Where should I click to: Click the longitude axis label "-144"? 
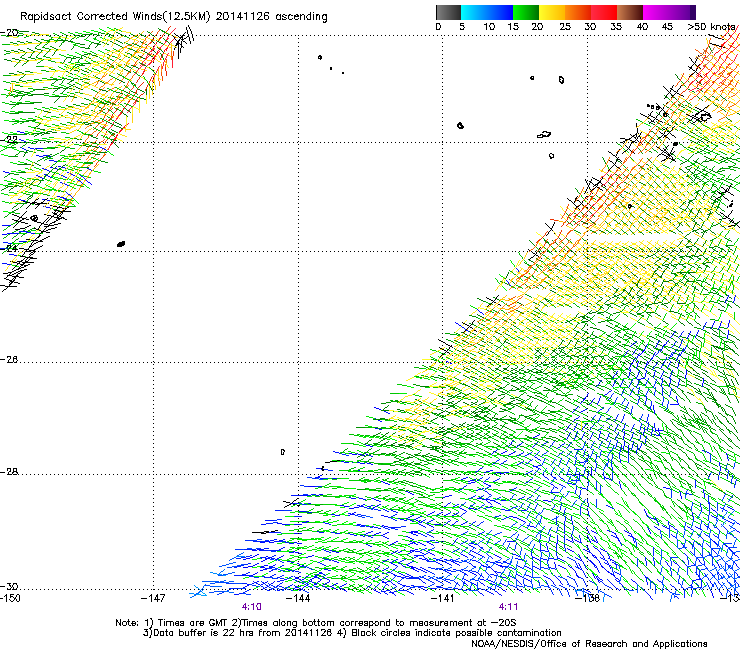click(x=298, y=598)
